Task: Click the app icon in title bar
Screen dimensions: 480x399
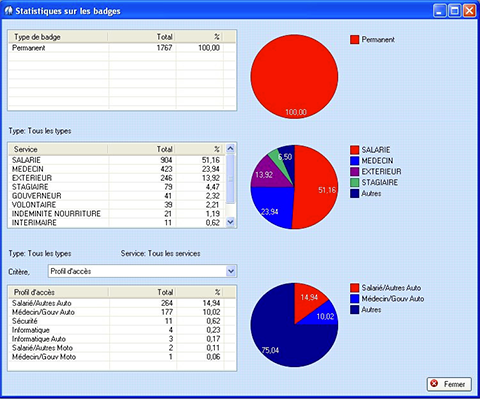Action: point(9,11)
